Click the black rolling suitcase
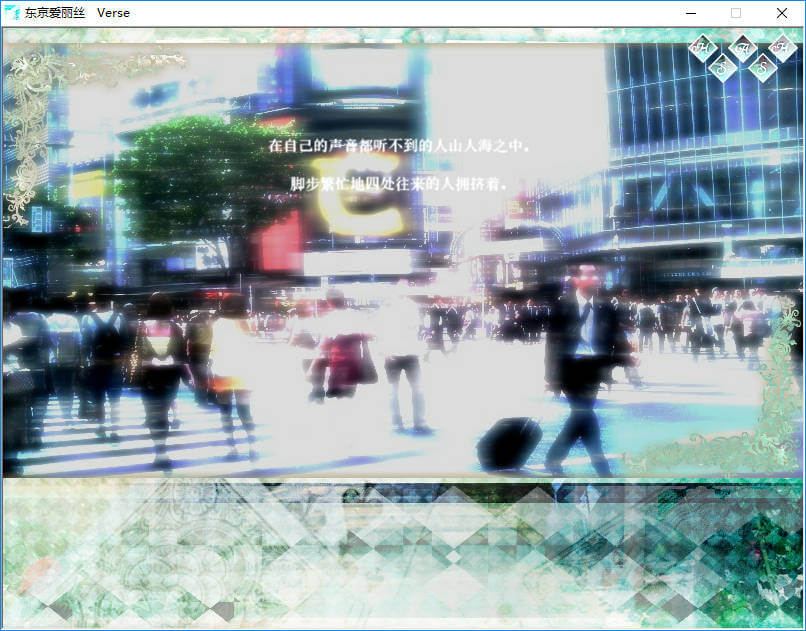The height and width of the screenshot is (631, 806). pos(509,443)
